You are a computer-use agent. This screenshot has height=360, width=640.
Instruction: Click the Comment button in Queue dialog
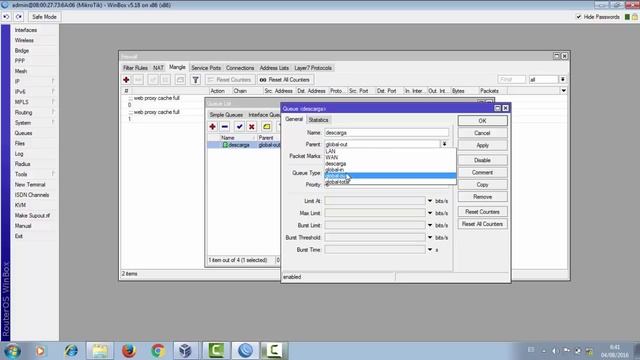point(482,172)
